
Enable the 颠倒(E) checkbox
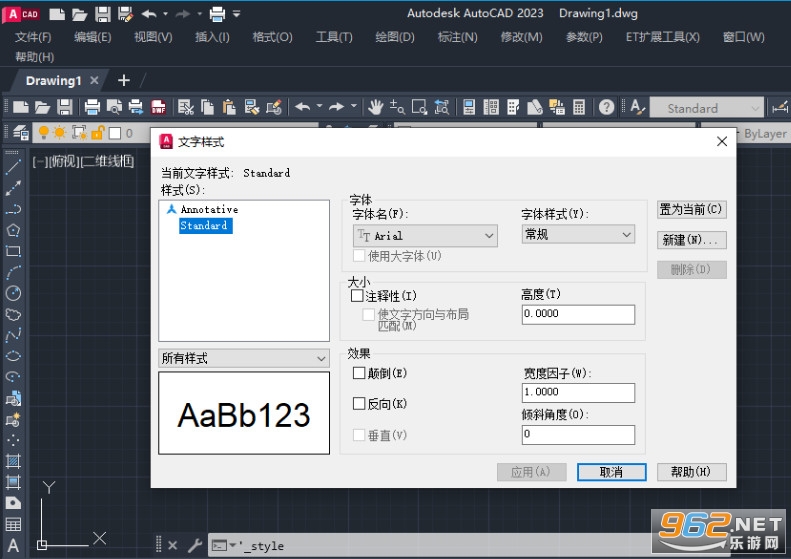point(359,373)
